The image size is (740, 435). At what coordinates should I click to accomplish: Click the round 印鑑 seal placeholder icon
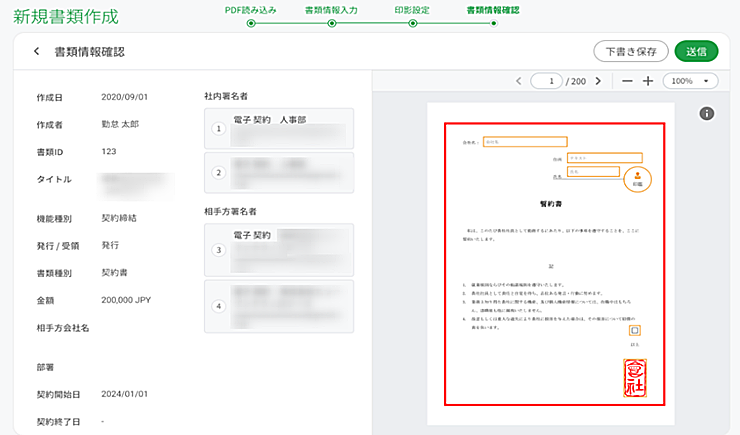coord(638,179)
